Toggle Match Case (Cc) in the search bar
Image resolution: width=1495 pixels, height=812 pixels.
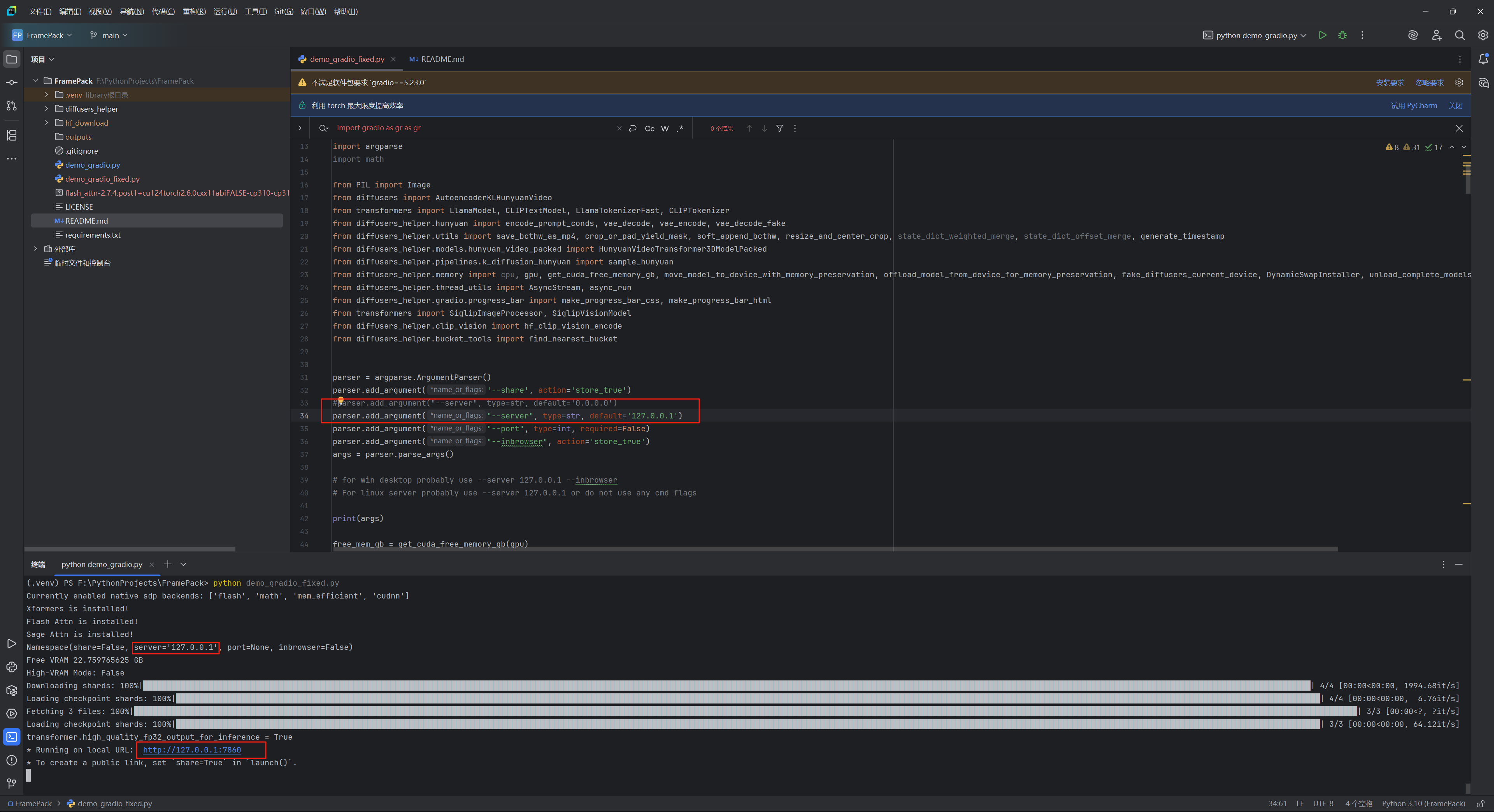tap(649, 129)
